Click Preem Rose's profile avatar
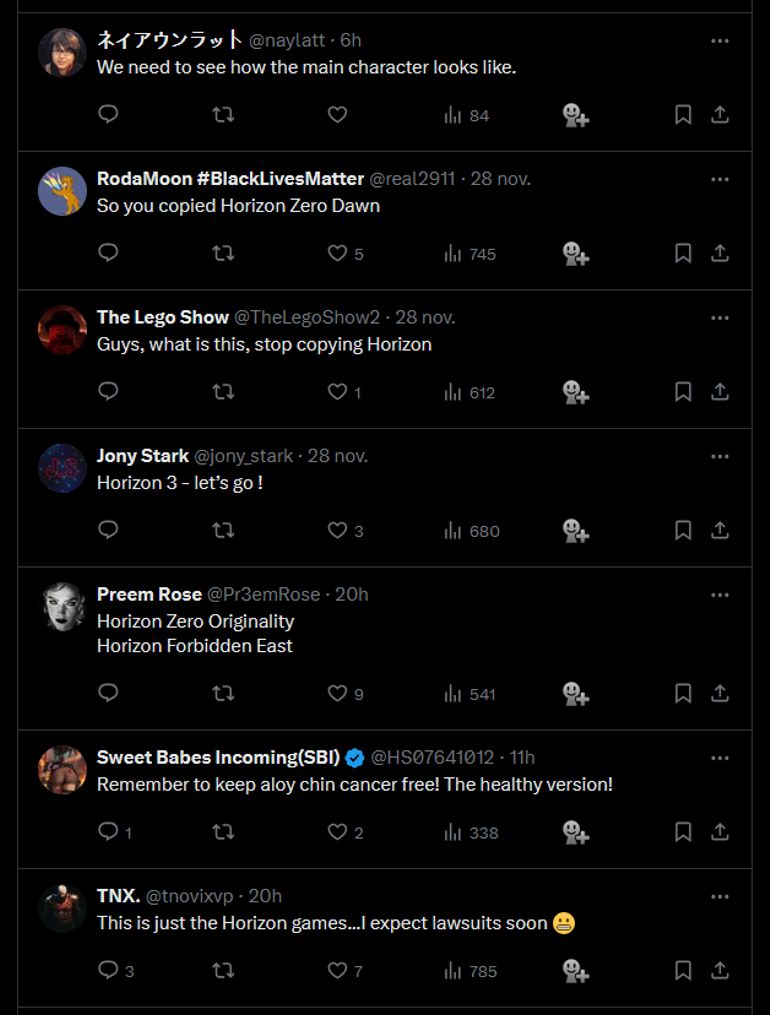 [x=62, y=607]
